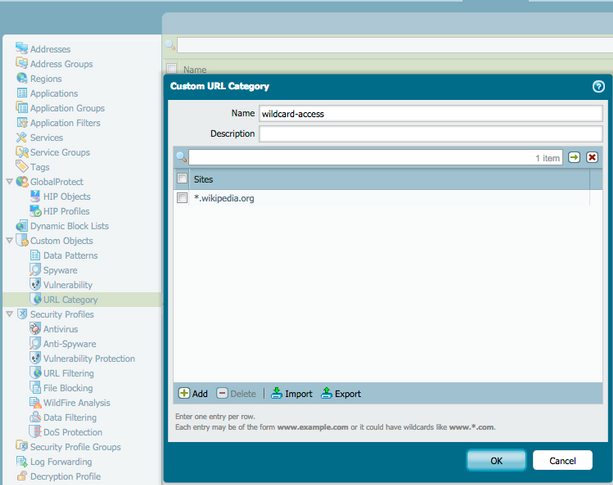The height and width of the screenshot is (485, 613).
Task: Open Custom Objects label in tree
Action: [x=62, y=241]
